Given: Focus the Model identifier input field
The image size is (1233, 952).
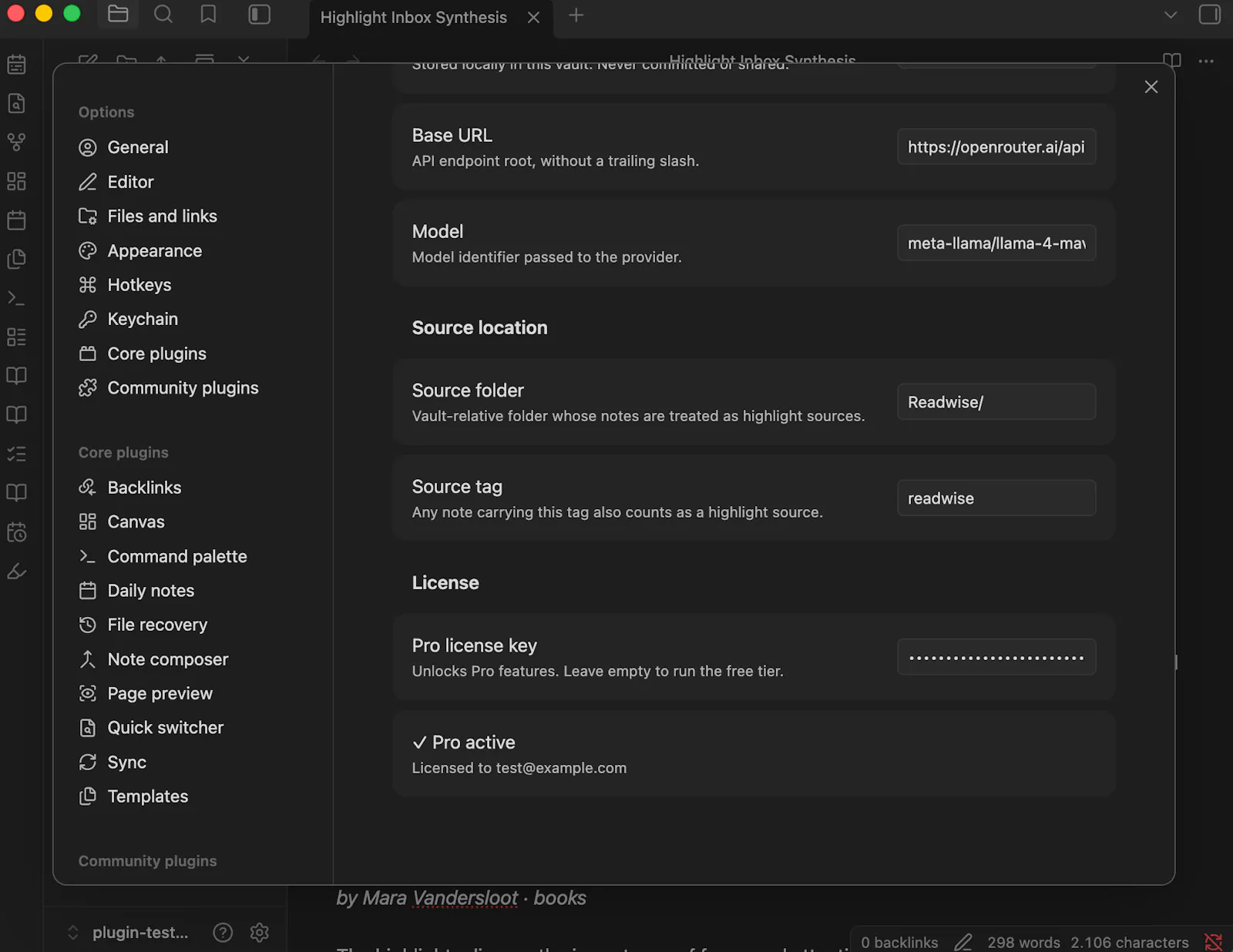Looking at the screenshot, I should (x=996, y=243).
